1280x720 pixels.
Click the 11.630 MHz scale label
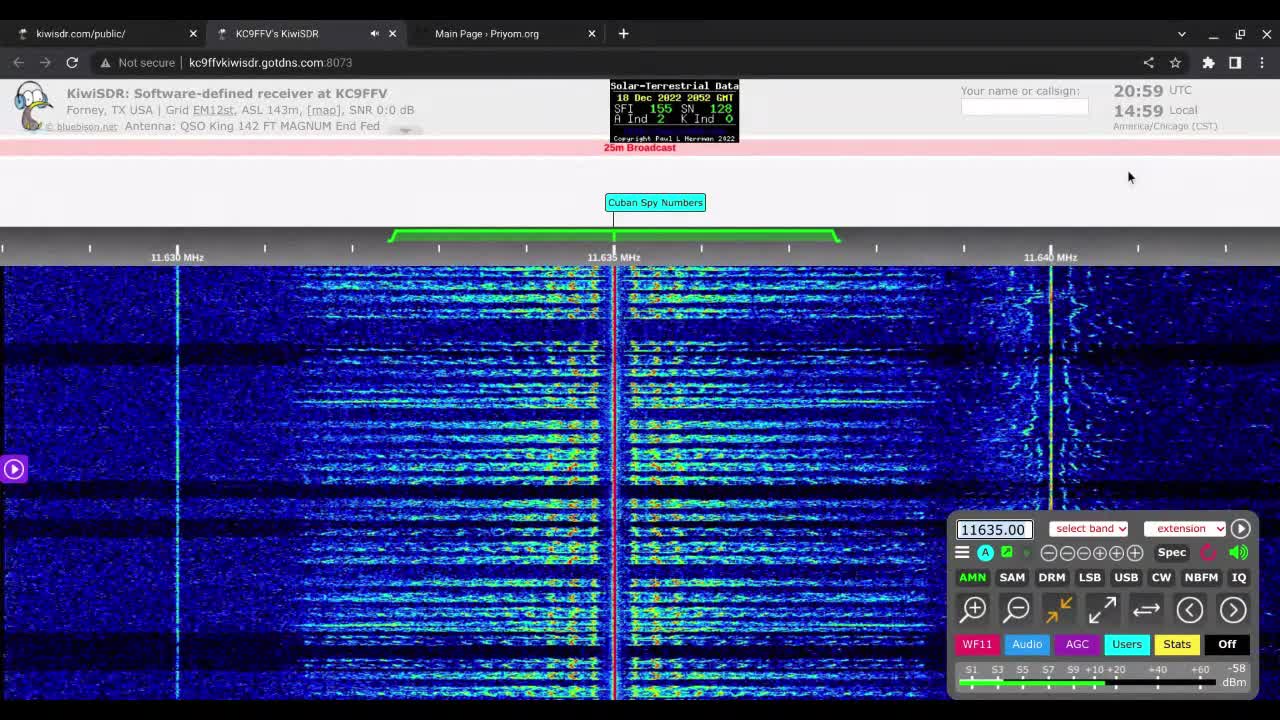pyautogui.click(x=177, y=257)
